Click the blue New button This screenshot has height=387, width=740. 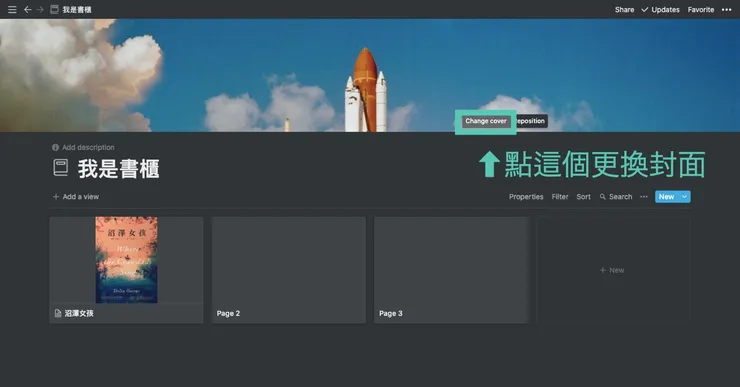tap(666, 197)
